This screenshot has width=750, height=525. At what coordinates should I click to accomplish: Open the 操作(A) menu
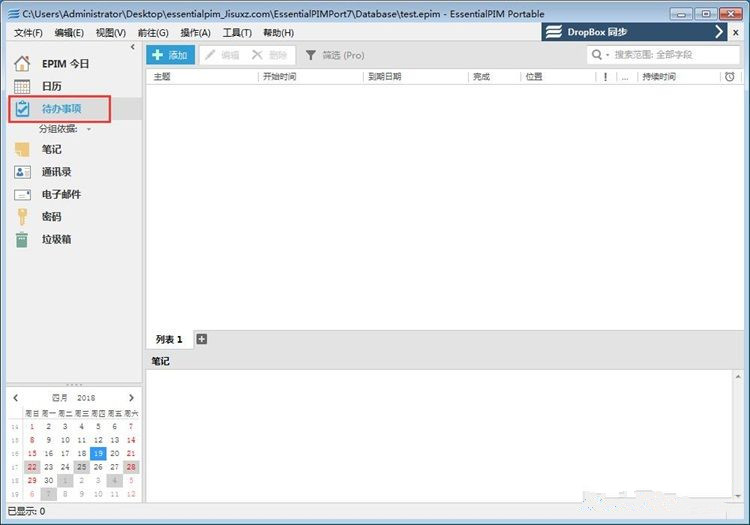click(x=195, y=33)
